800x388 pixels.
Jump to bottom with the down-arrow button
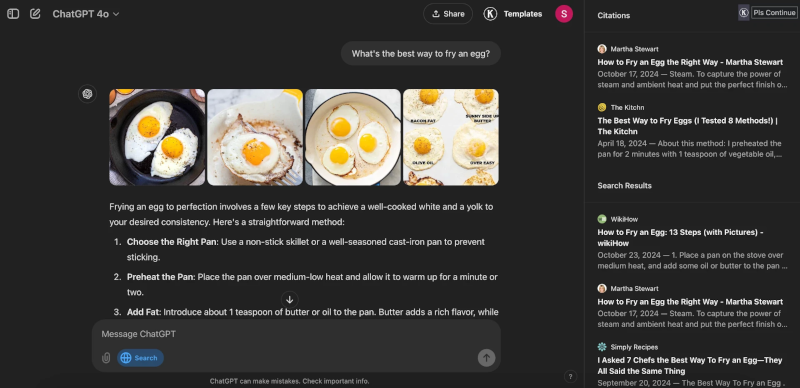(289, 299)
